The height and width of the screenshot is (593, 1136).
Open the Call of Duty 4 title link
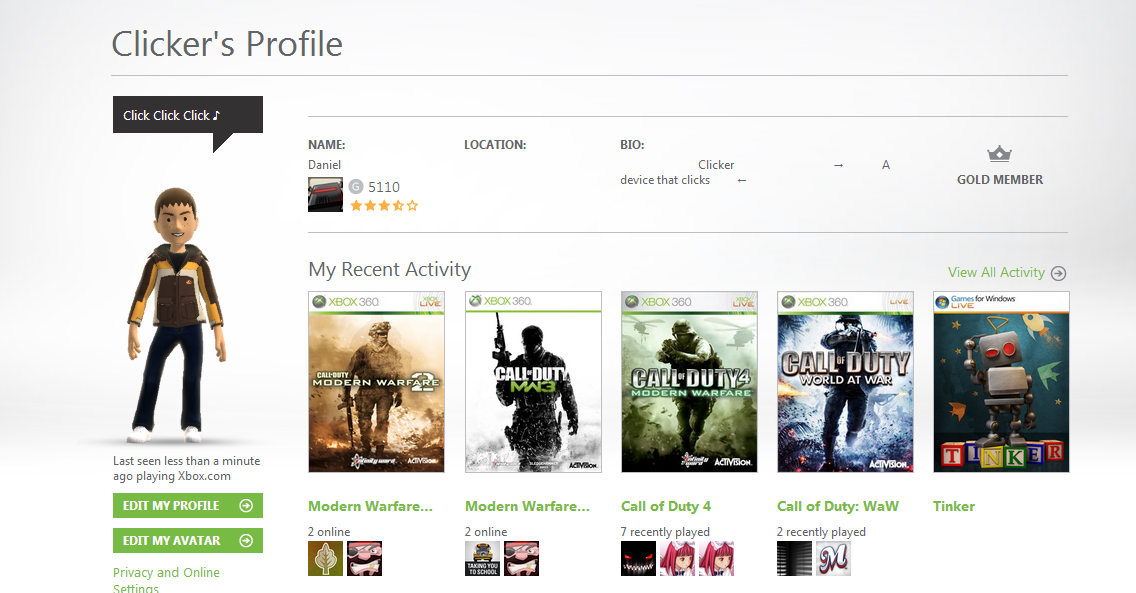666,506
